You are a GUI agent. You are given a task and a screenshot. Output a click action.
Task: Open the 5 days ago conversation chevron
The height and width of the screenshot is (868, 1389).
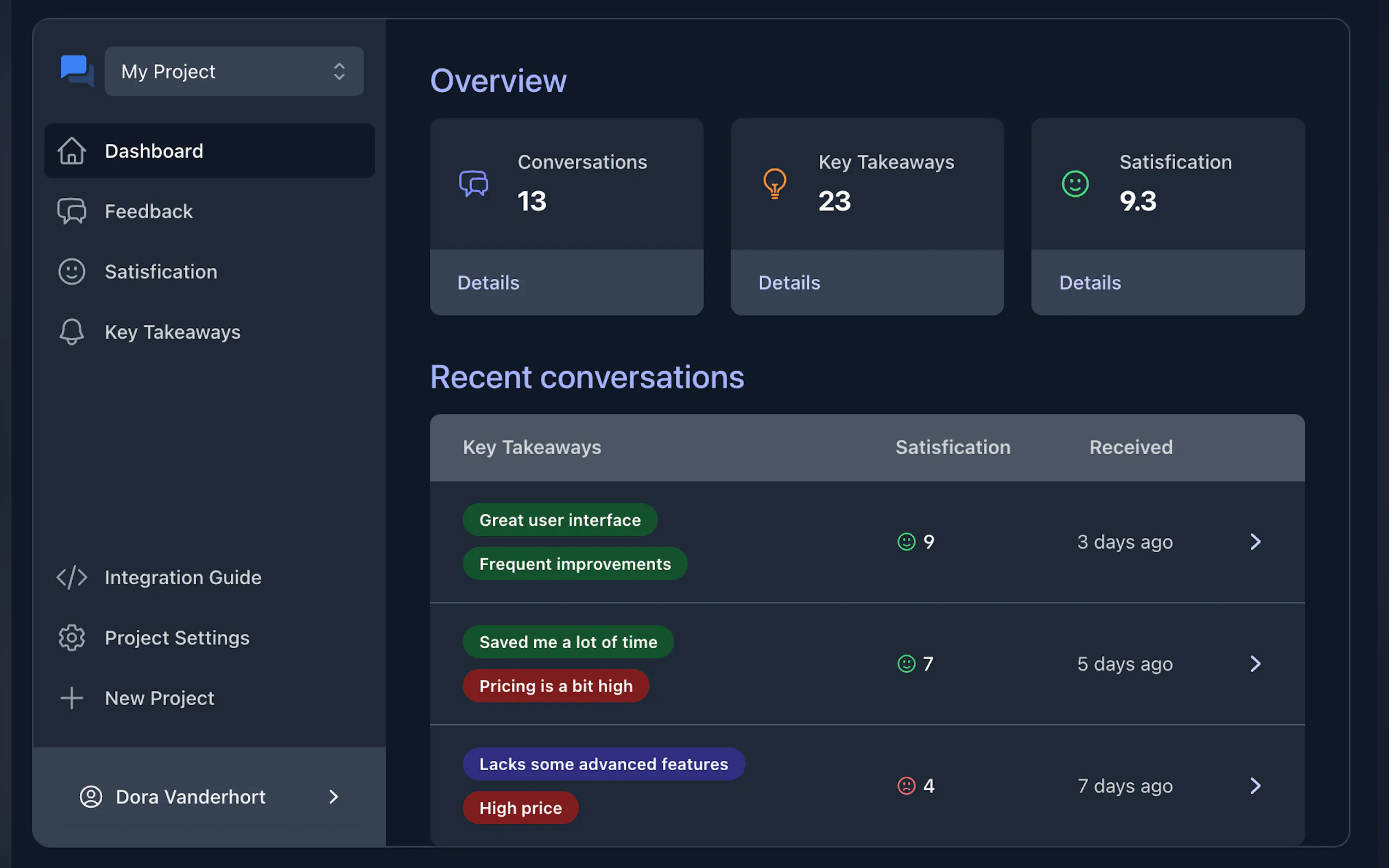1255,664
